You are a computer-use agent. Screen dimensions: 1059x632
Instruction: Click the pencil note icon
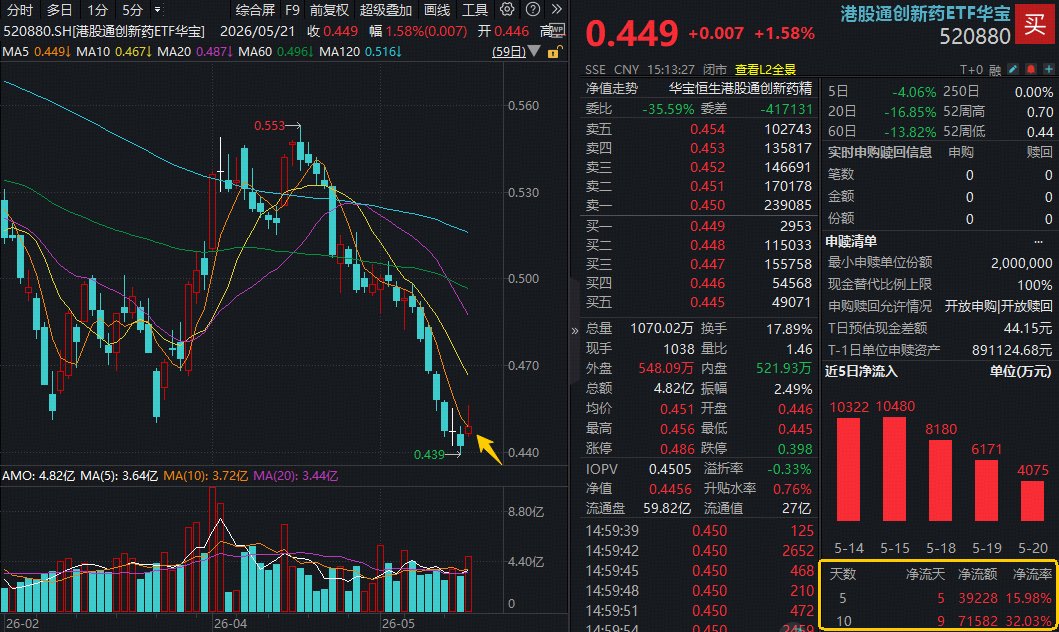pyautogui.click(x=1012, y=69)
